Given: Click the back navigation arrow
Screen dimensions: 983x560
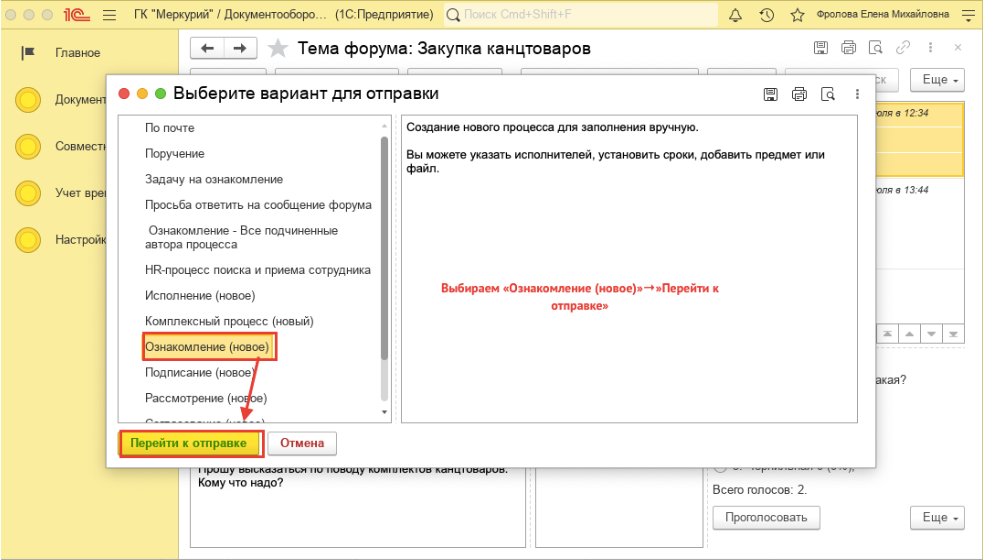Looking at the screenshot, I should pyautogui.click(x=208, y=49).
